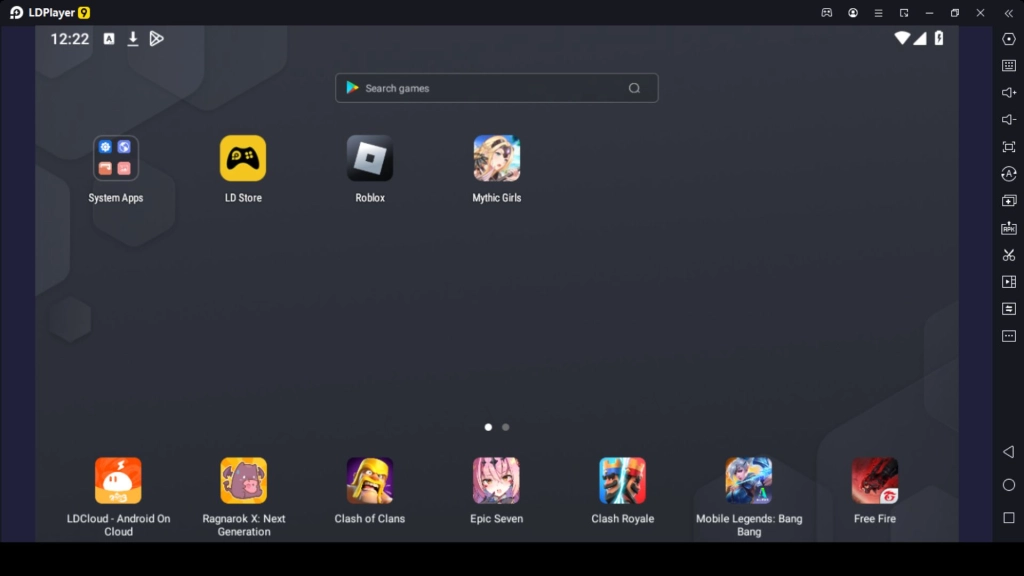The image size is (1024, 576).
Task: Open the multi-instance add window icon
Action: point(1008,200)
